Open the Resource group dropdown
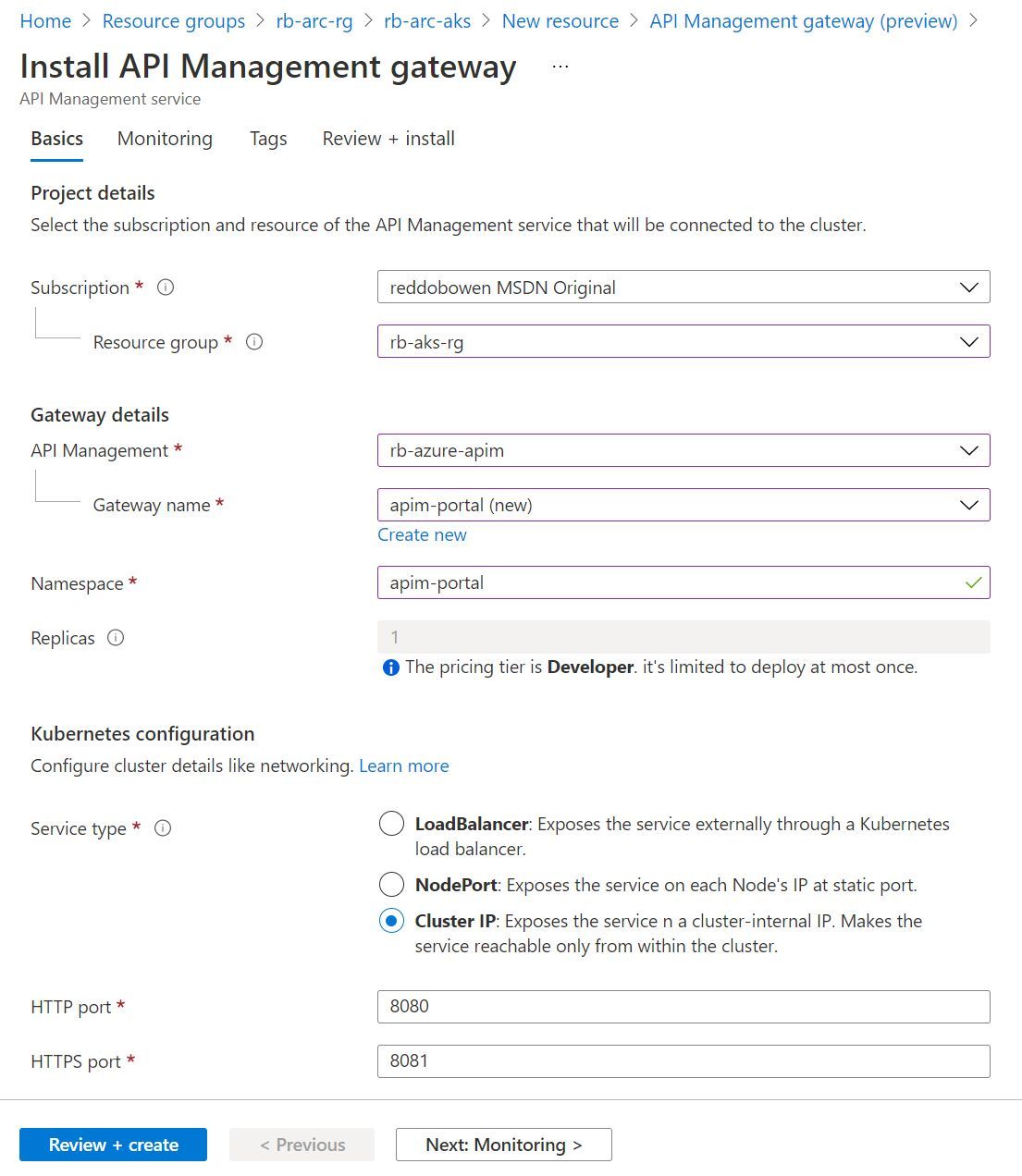 967,341
